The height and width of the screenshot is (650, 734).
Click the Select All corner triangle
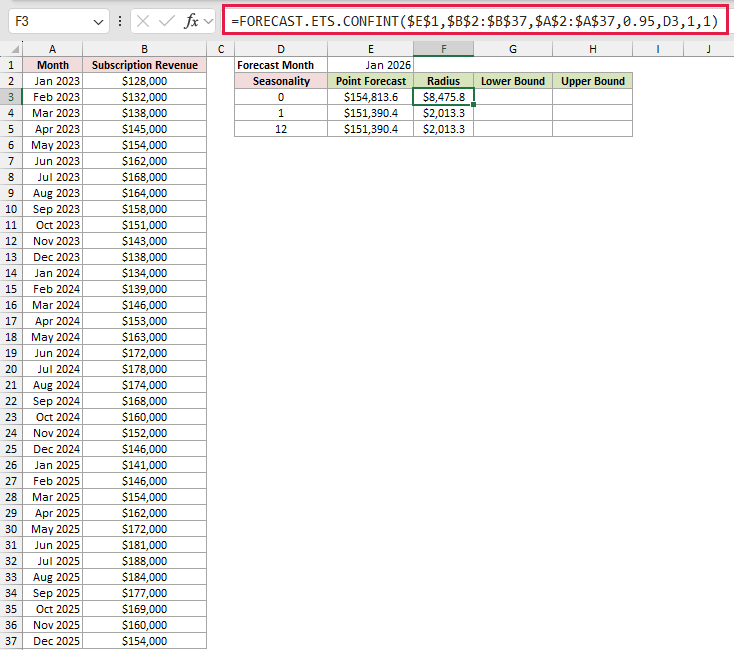pos(15,49)
